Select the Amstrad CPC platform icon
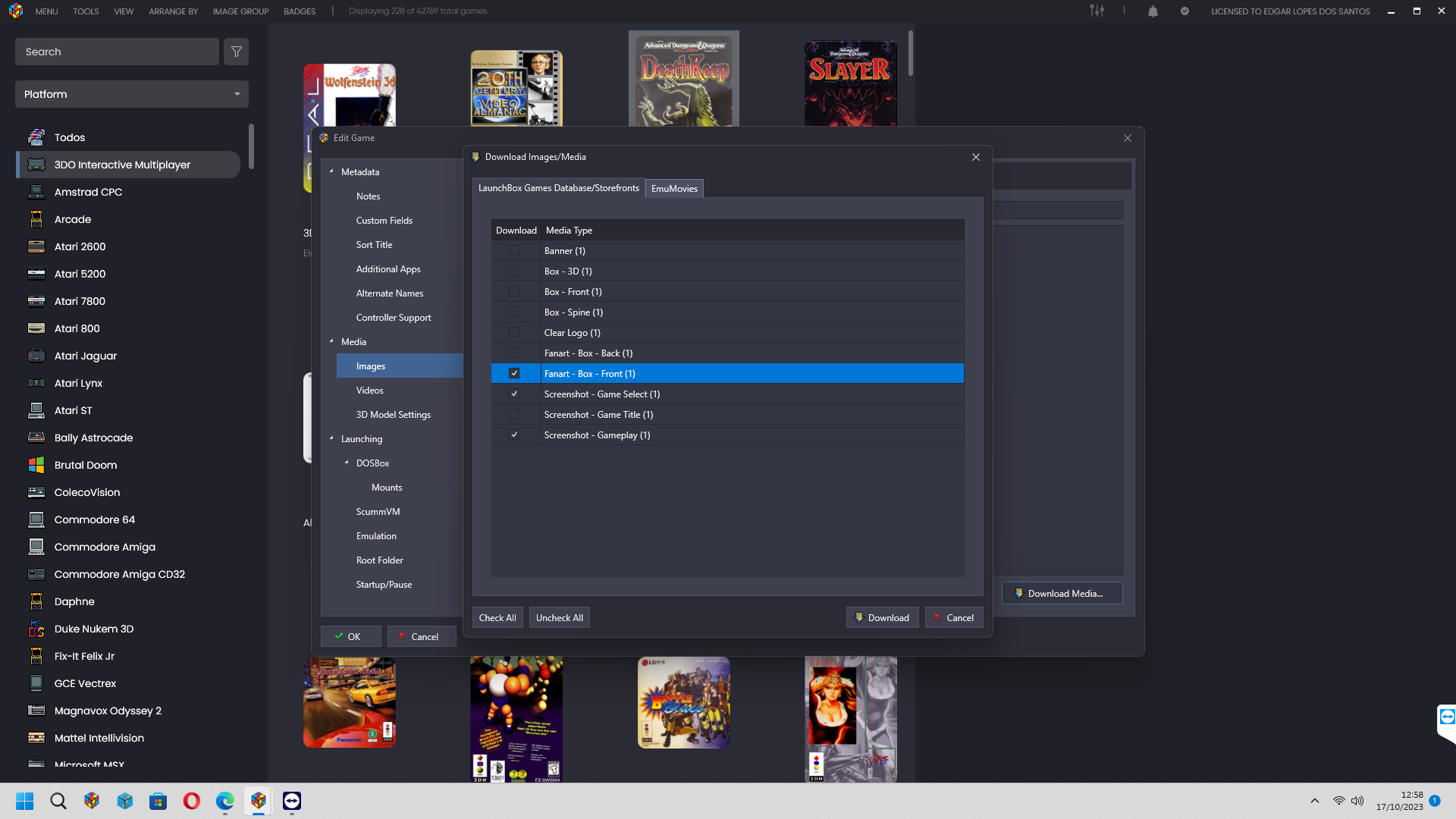This screenshot has height=819, width=1456. (x=36, y=192)
